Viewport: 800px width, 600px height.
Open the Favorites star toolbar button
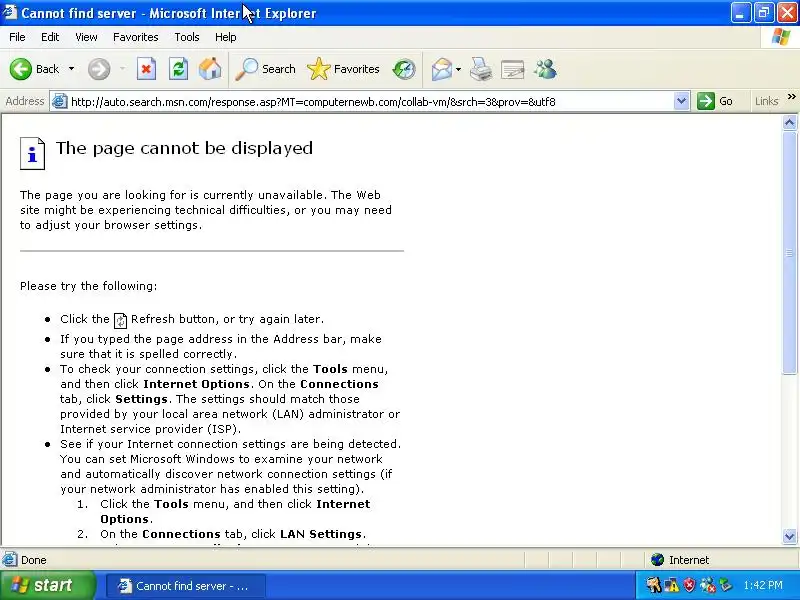click(343, 69)
